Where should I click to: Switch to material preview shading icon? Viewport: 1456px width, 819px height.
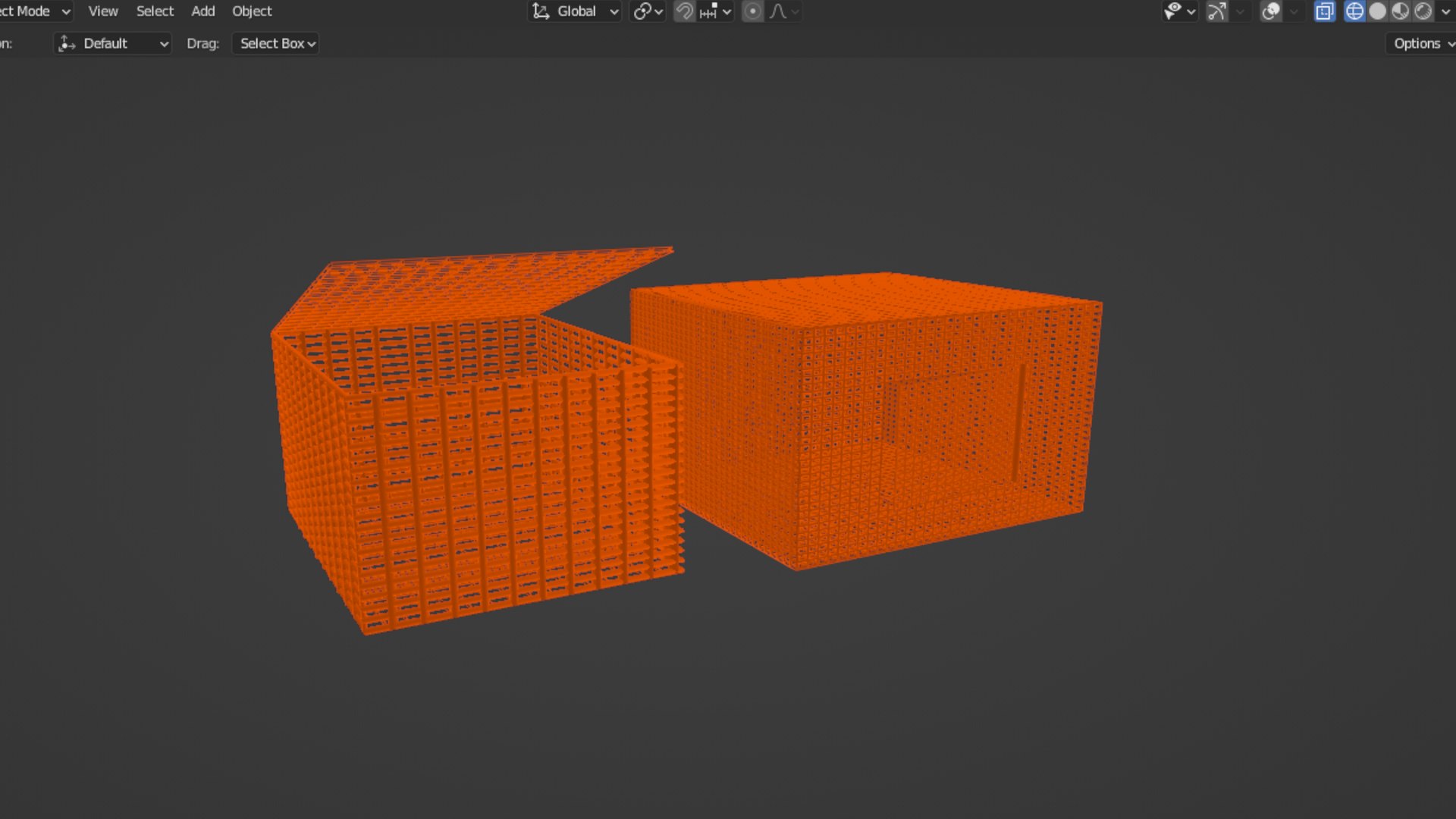point(1400,11)
